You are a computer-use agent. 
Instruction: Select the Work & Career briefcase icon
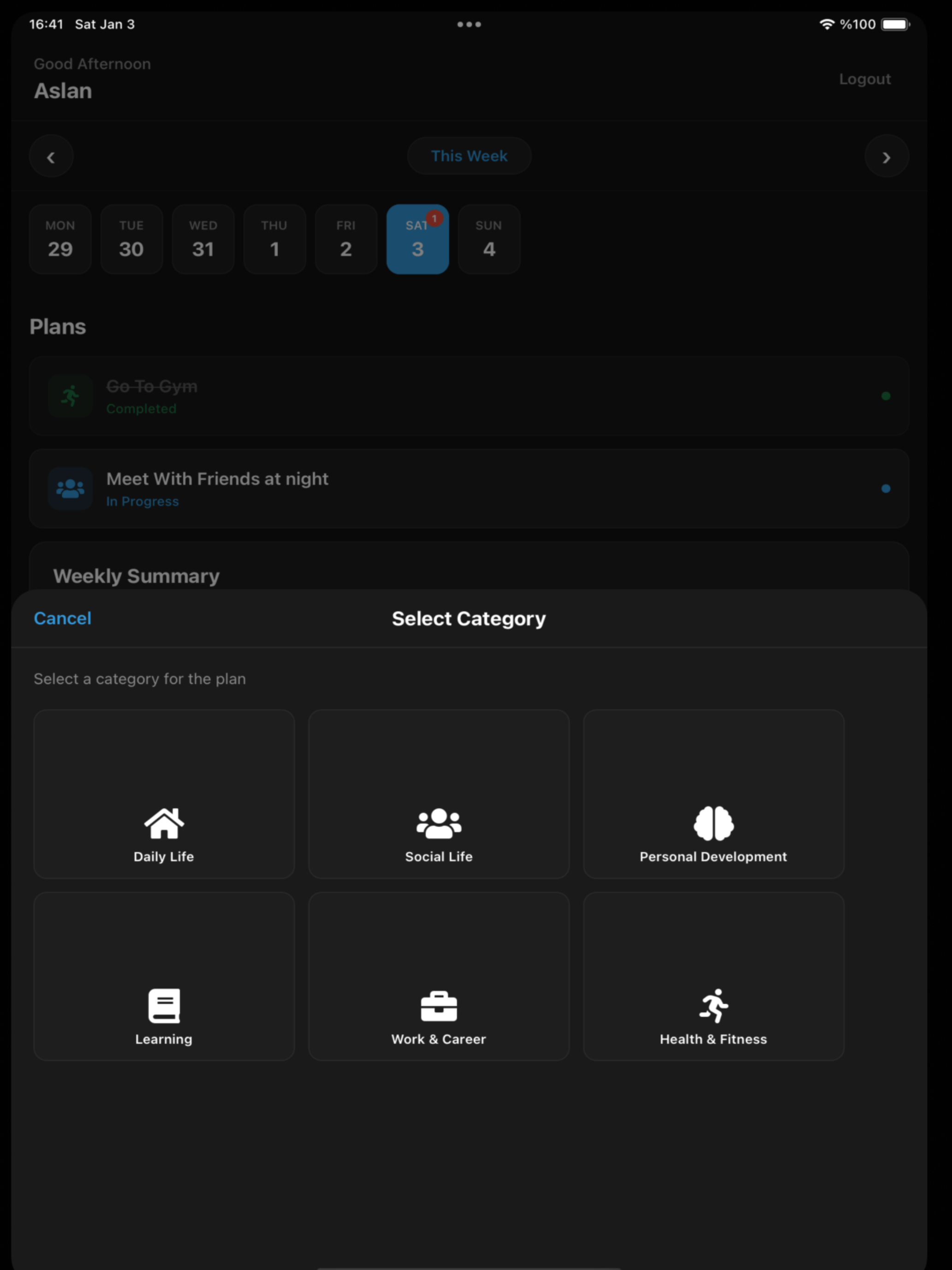(439, 1006)
